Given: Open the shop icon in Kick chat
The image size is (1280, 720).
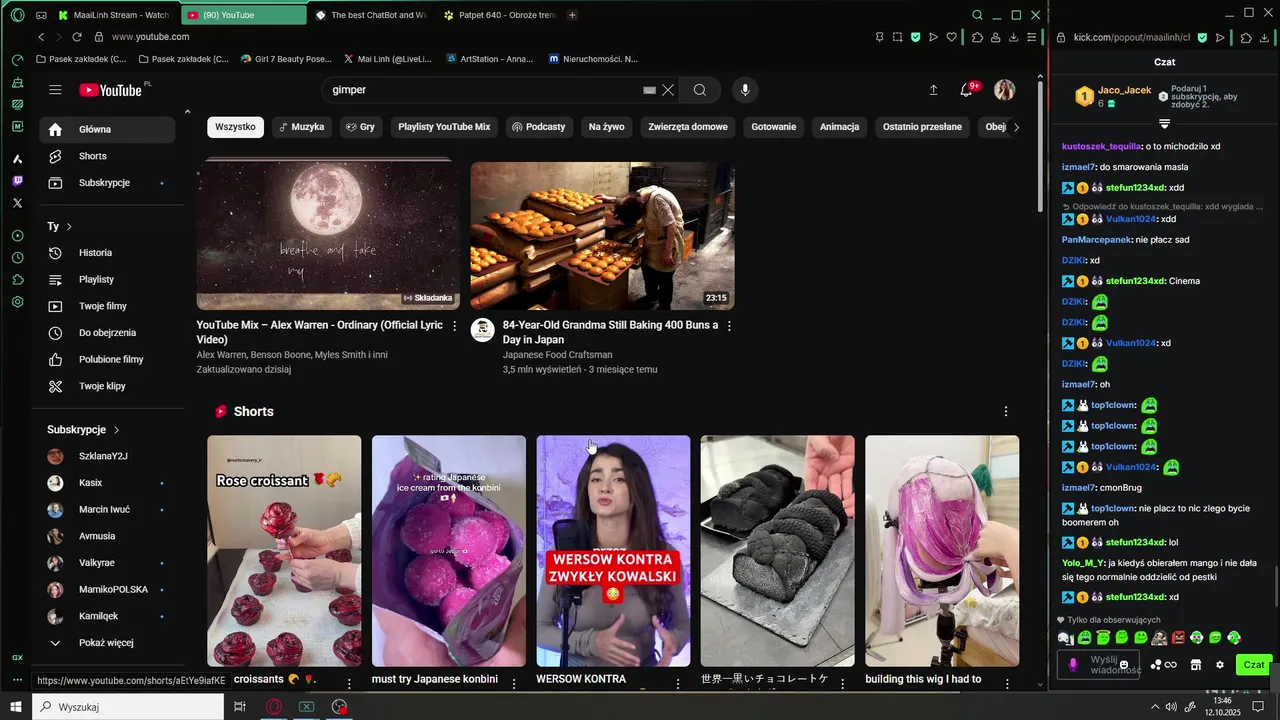Looking at the screenshot, I should point(1195,665).
